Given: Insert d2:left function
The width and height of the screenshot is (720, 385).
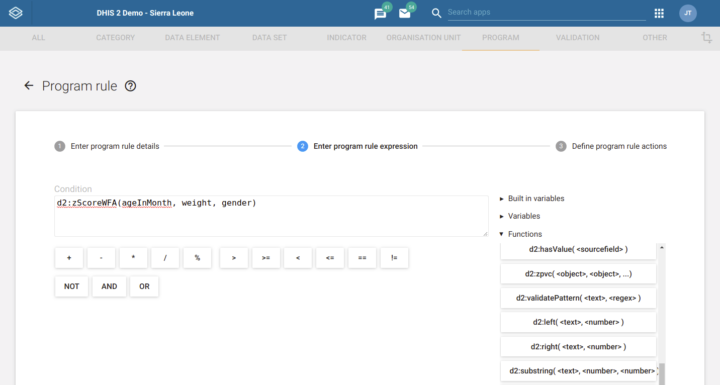Looking at the screenshot, I should coord(578,322).
